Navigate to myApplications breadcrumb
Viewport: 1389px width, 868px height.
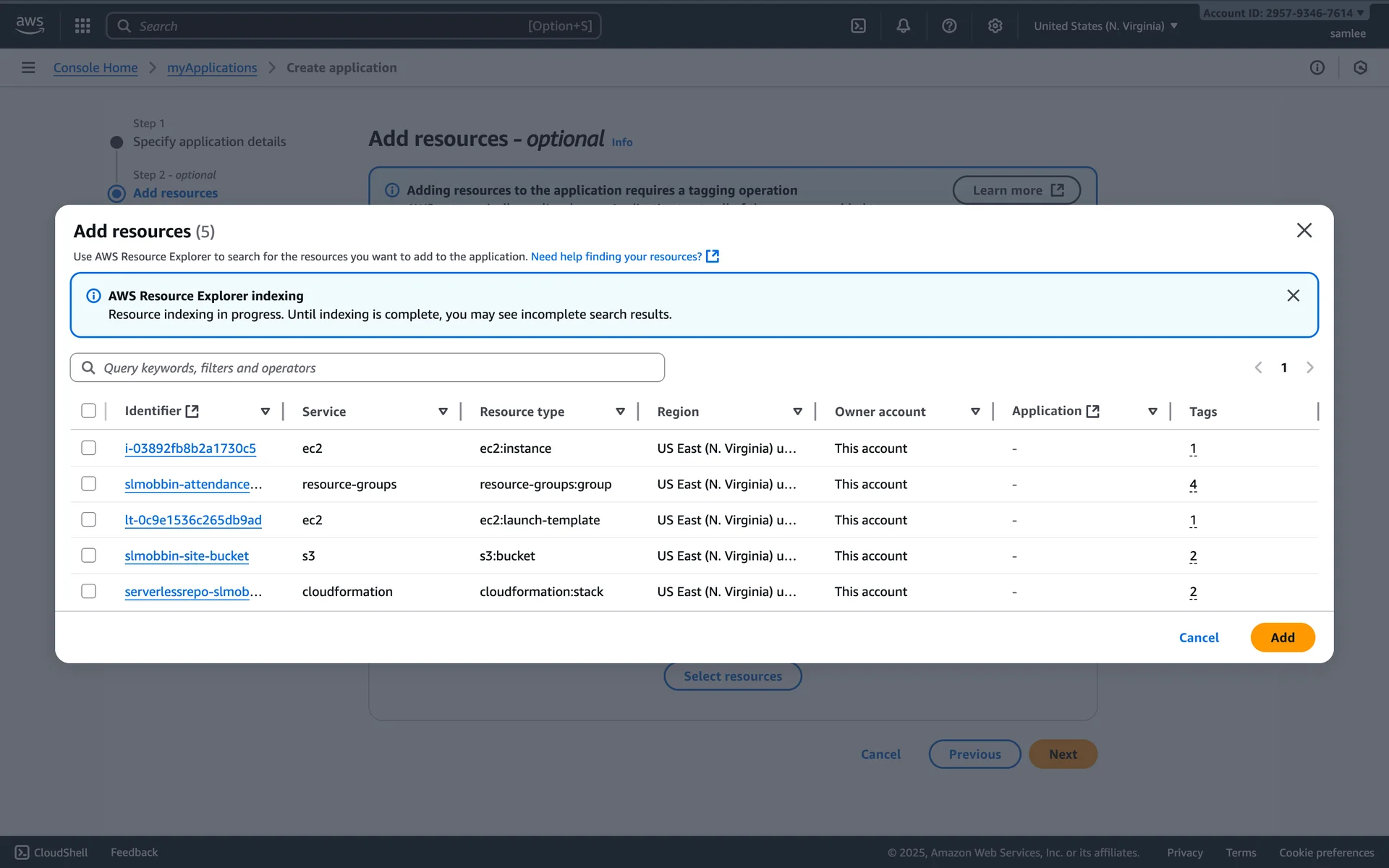(212, 68)
